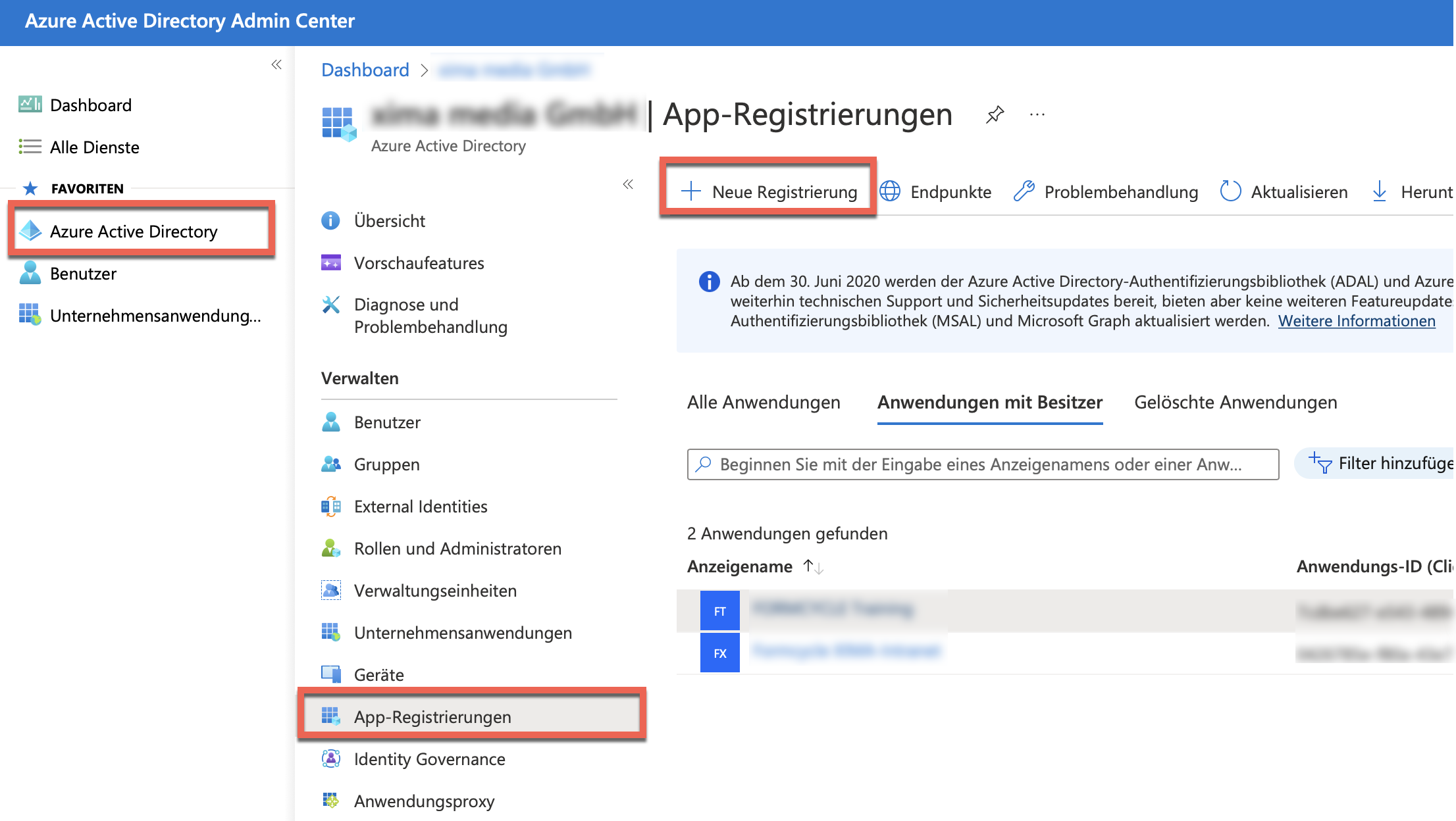Click the Filter hinzufügen funnel icon

pyautogui.click(x=1320, y=463)
